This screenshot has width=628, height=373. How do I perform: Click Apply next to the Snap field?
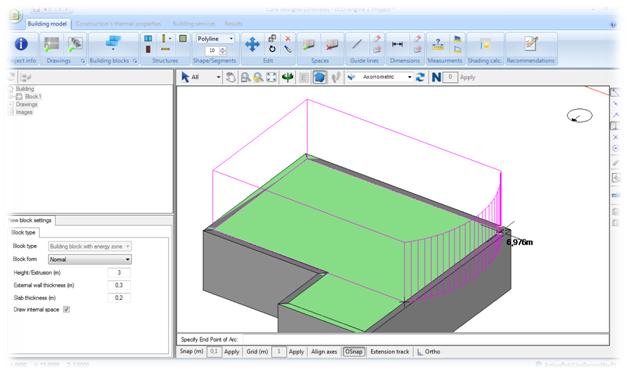231,352
